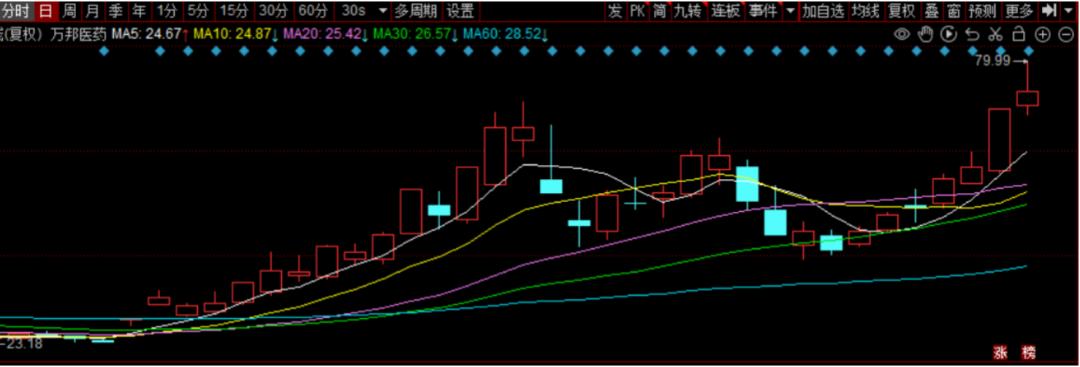Zoom out using the minus icon

click(1066, 34)
